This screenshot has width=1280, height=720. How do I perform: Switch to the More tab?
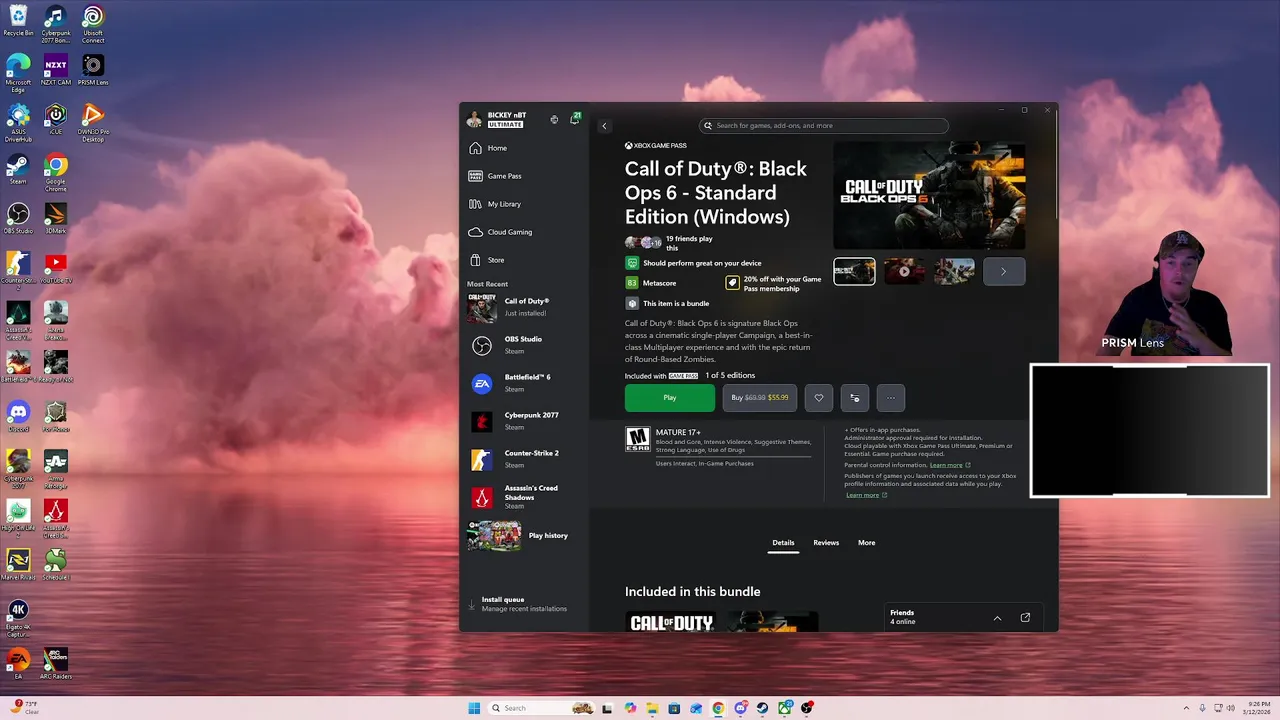(x=867, y=543)
